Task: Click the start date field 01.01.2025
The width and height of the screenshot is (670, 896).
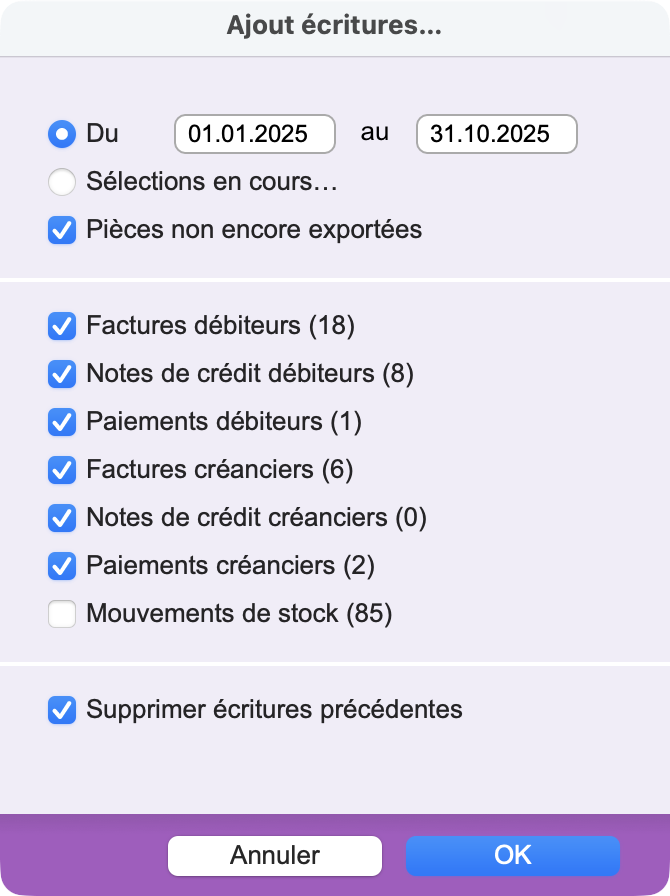Action: 255,134
